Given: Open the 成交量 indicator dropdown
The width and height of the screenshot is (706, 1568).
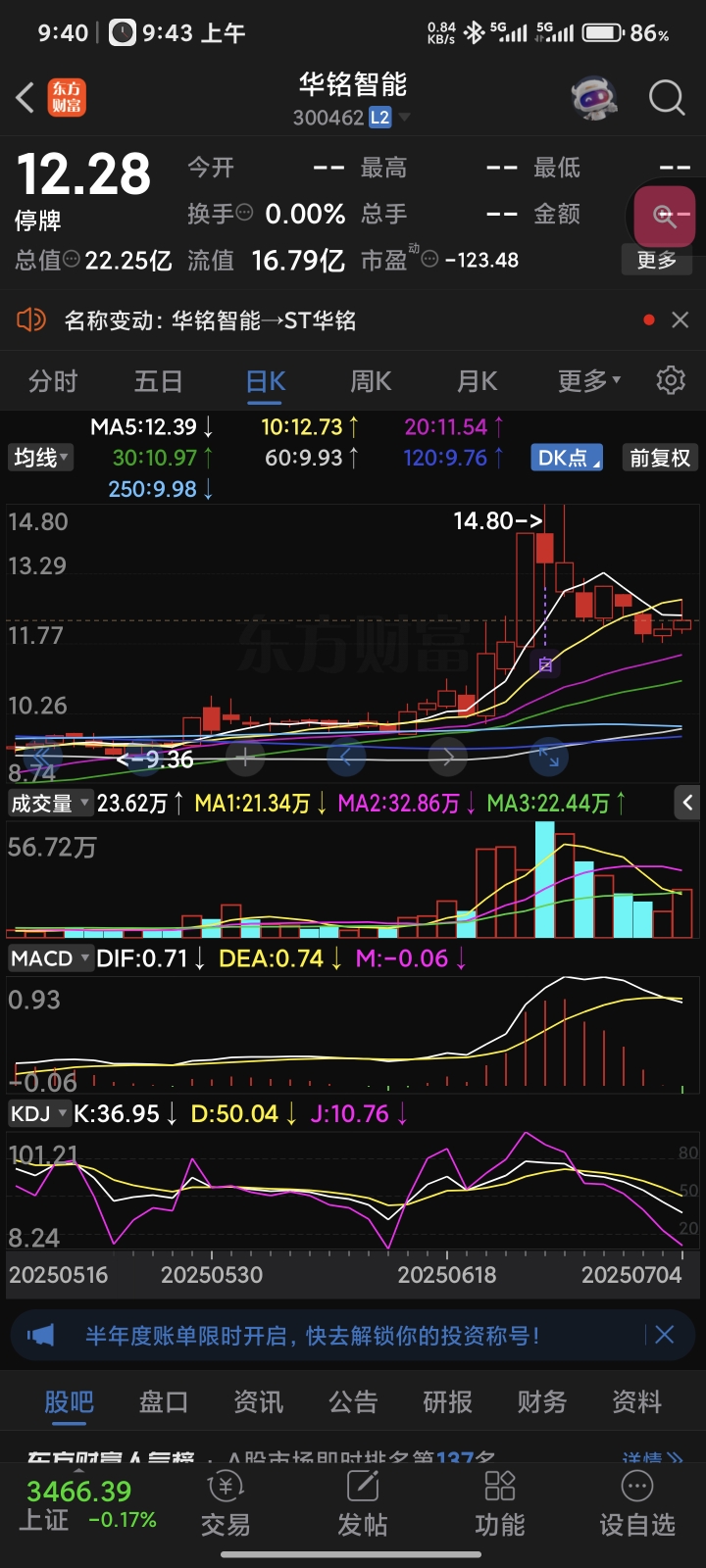Looking at the screenshot, I should (x=50, y=804).
